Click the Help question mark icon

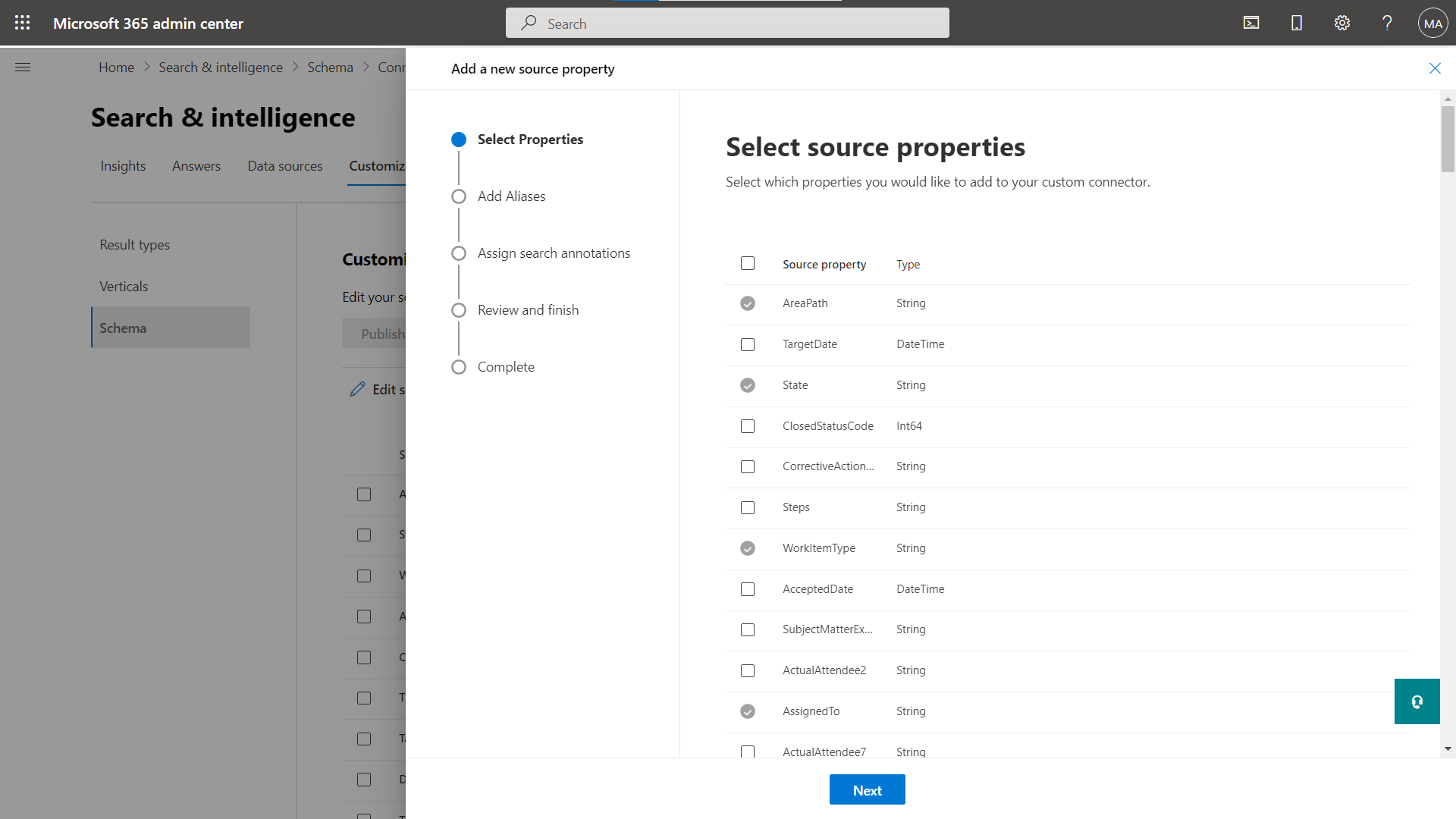point(1388,22)
